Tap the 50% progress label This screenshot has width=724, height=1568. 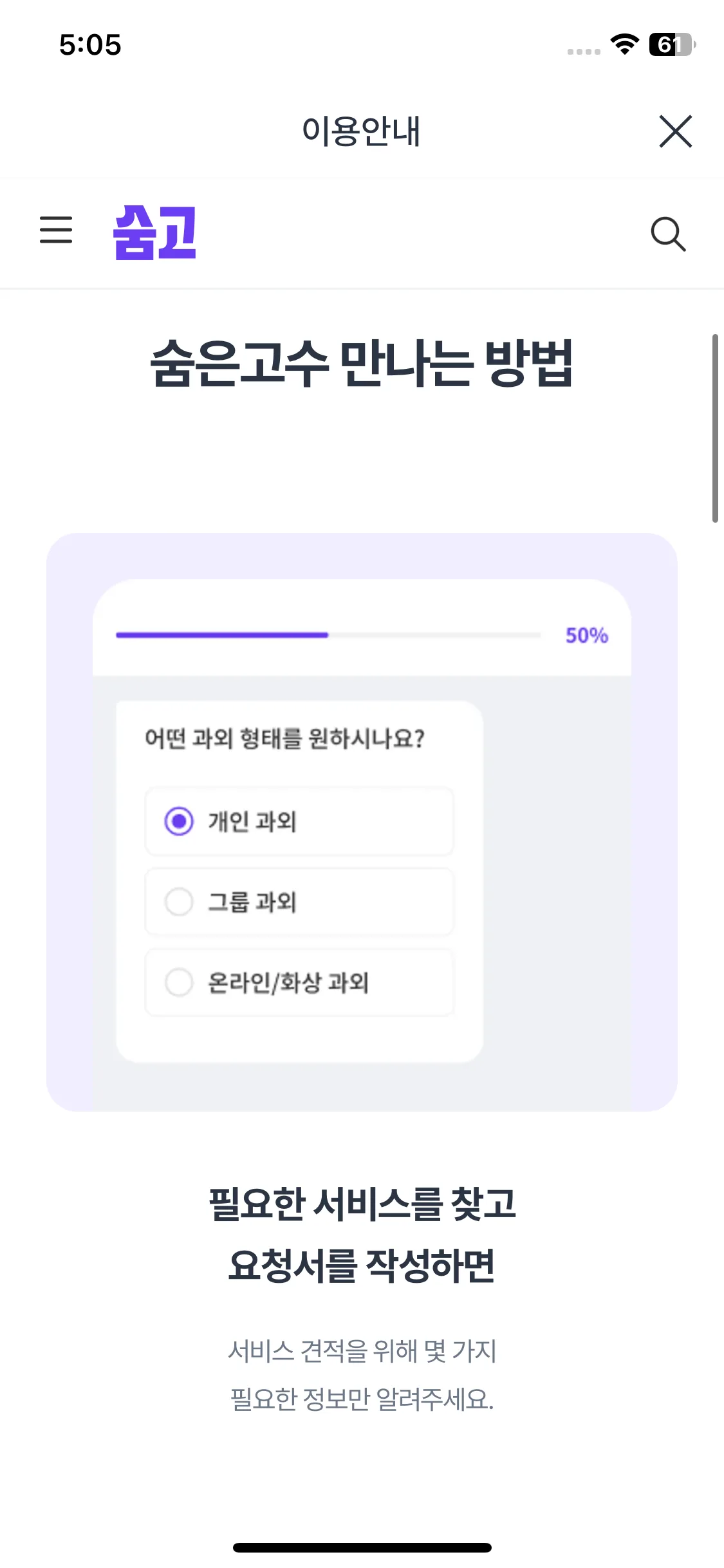[586, 635]
